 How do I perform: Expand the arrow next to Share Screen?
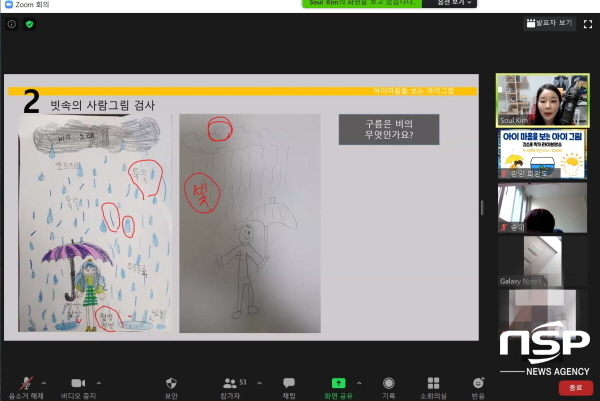(358, 382)
